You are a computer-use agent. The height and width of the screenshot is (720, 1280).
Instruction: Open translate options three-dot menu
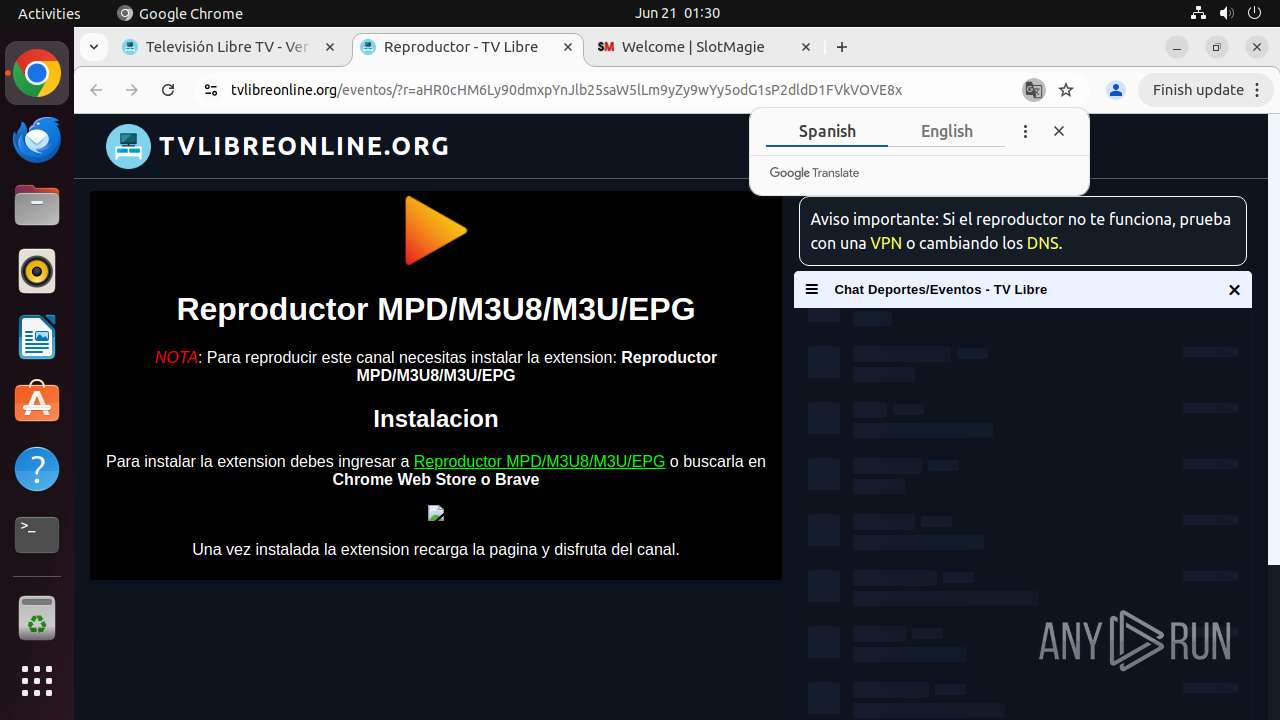pyautogui.click(x=1025, y=131)
